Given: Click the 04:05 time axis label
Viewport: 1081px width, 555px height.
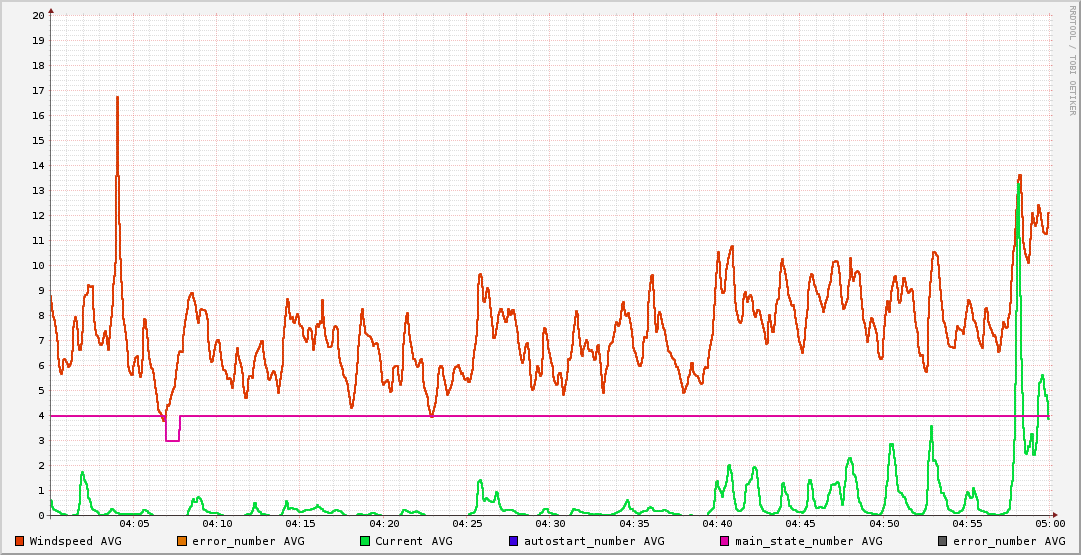Looking at the screenshot, I should [134, 523].
